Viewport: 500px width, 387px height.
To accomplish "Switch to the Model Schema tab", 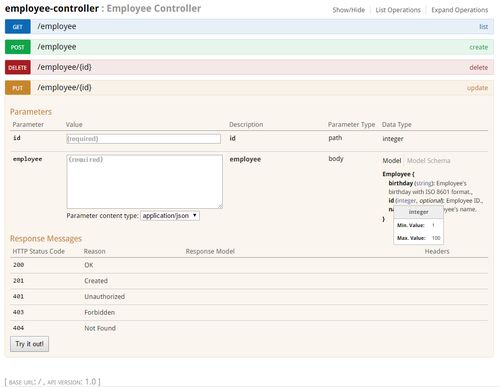I will coord(428,161).
